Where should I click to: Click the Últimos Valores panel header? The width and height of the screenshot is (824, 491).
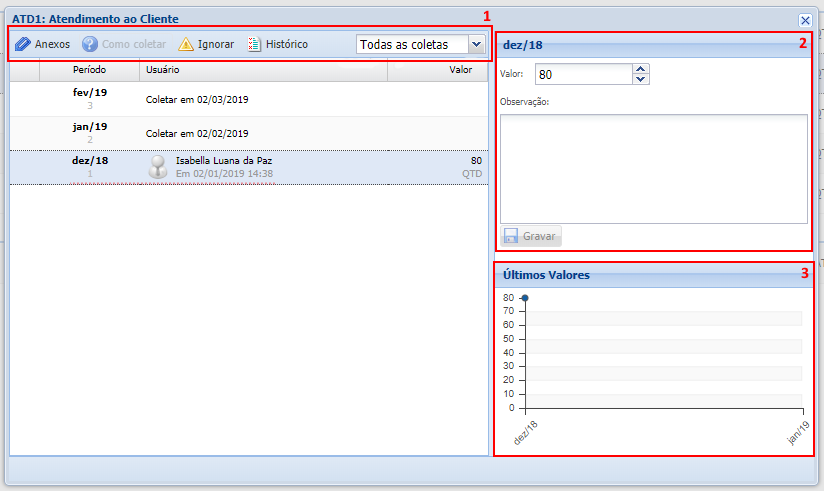pyautogui.click(x=654, y=275)
